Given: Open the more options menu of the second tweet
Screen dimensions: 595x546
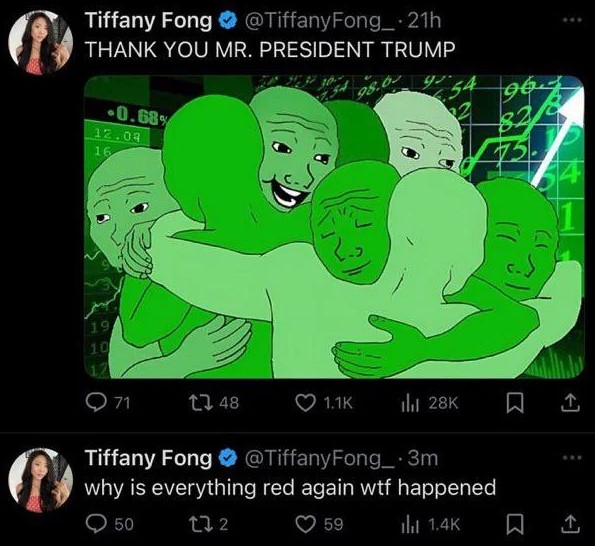Looking at the screenshot, I should 572,458.
